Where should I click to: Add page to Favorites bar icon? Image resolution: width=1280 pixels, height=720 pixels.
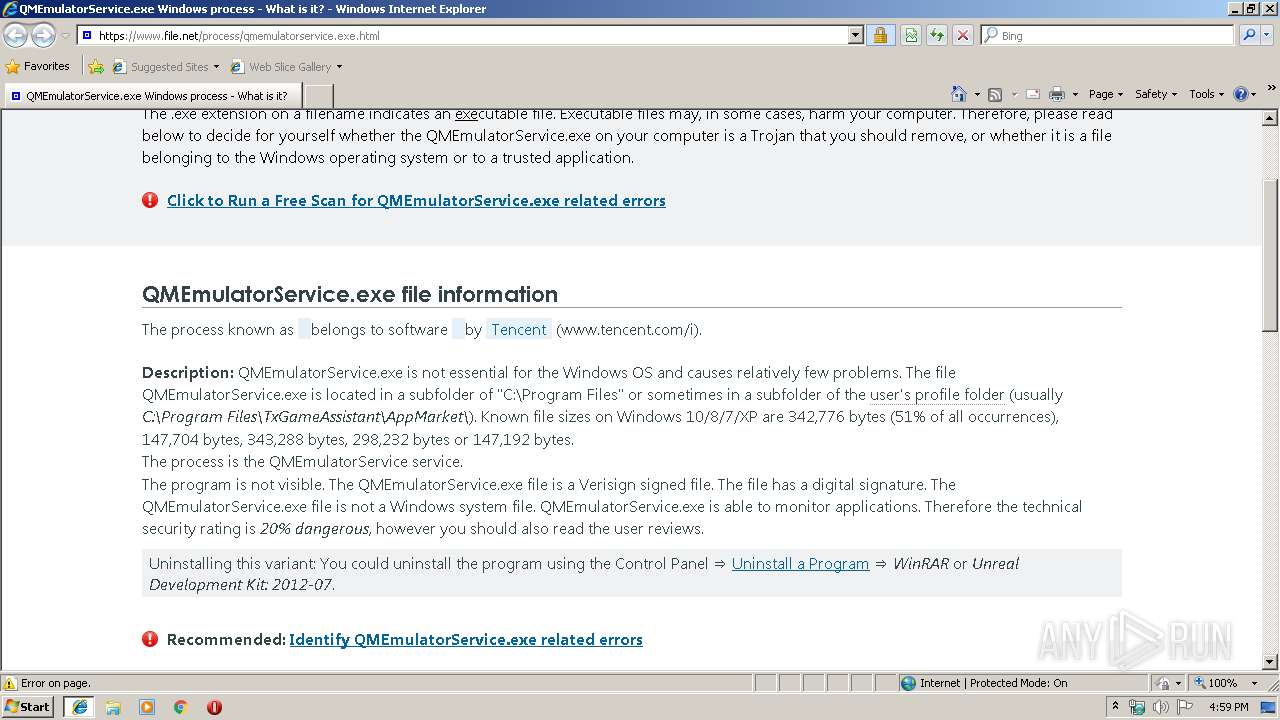pos(96,67)
